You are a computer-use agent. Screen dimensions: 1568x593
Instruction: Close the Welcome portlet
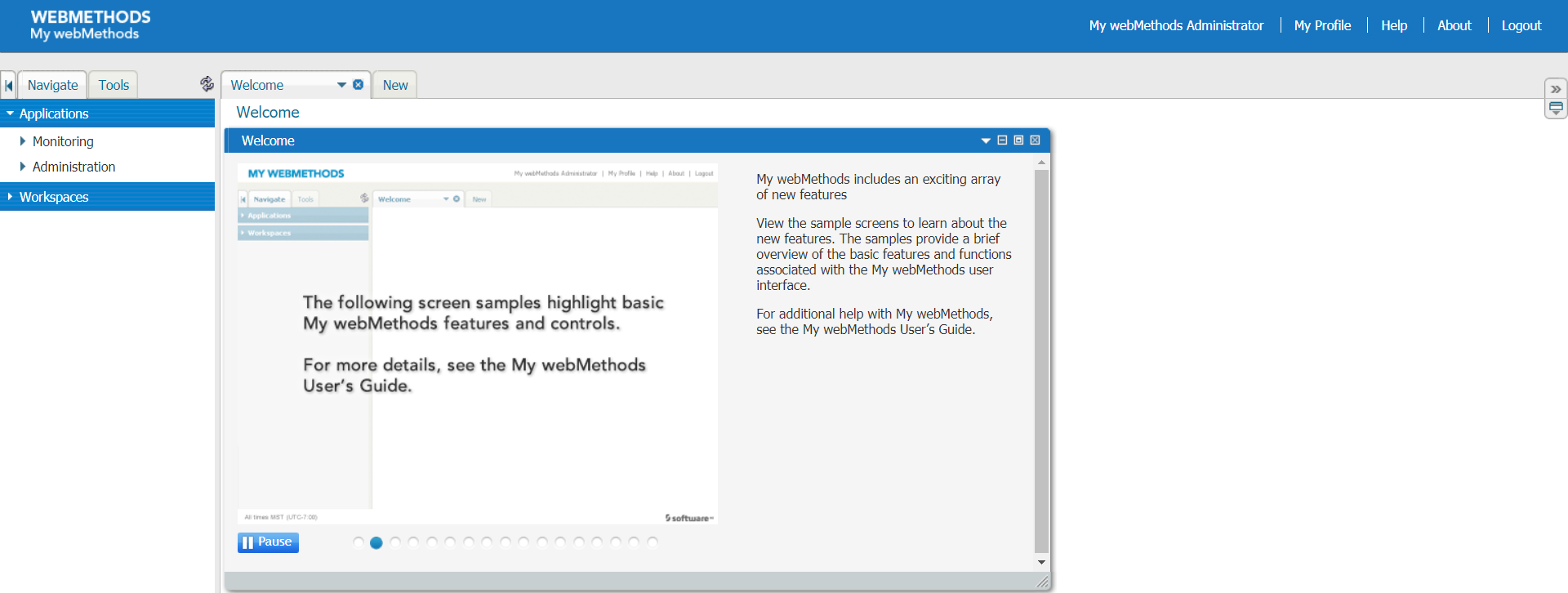tap(1035, 140)
